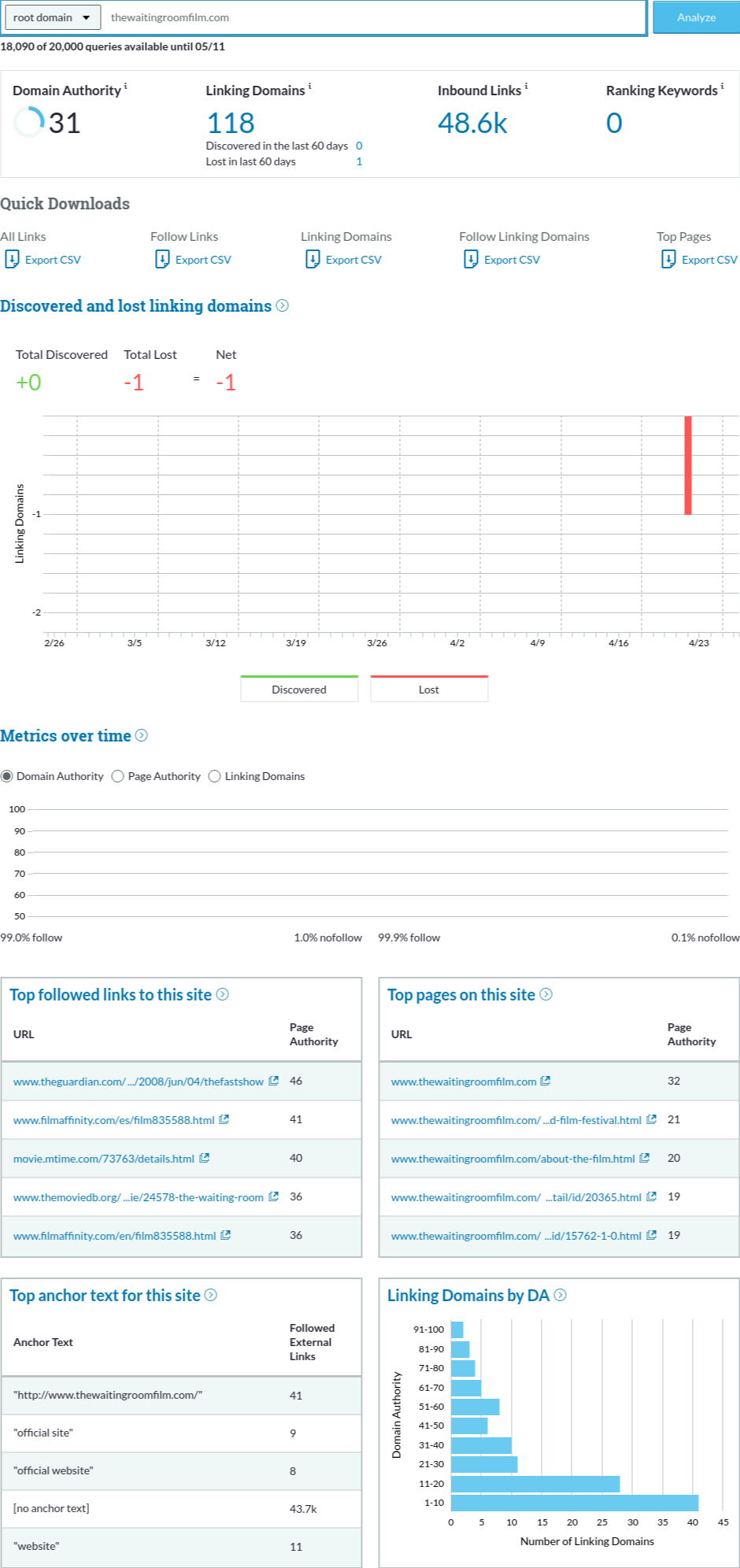Viewport: 740px width, 1568px height.
Task: Click the Domain Authority info icon
Action: coord(126,86)
